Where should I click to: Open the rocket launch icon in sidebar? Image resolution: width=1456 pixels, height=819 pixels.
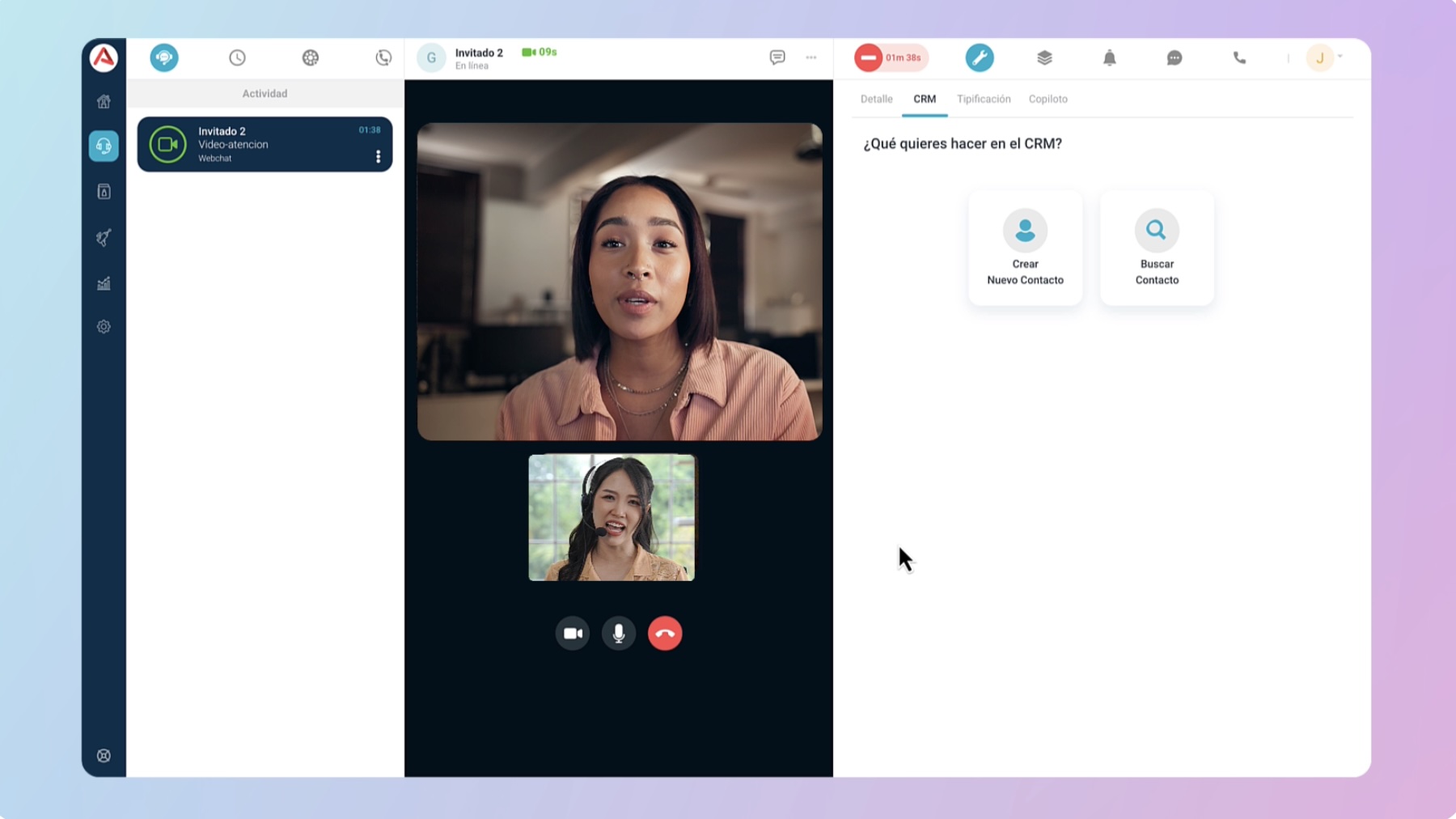(x=104, y=237)
